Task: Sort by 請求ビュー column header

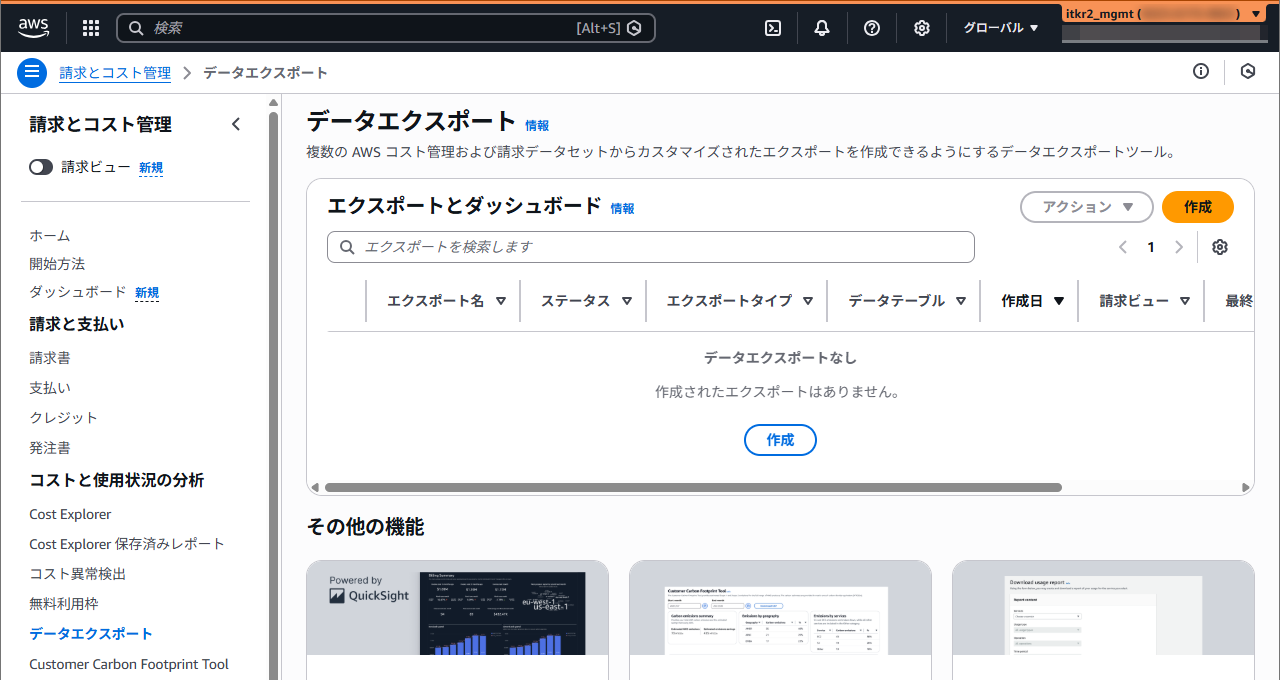Action: pyautogui.click(x=1145, y=301)
